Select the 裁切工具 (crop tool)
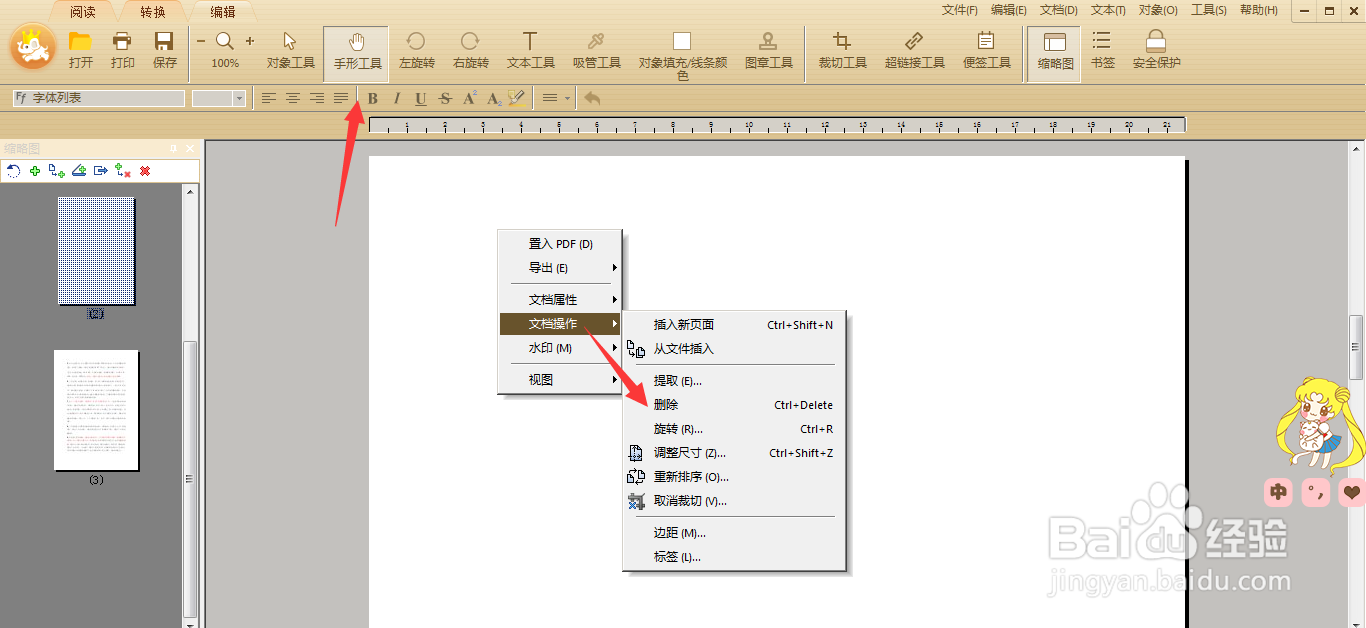This screenshot has width=1366, height=628. (841, 52)
